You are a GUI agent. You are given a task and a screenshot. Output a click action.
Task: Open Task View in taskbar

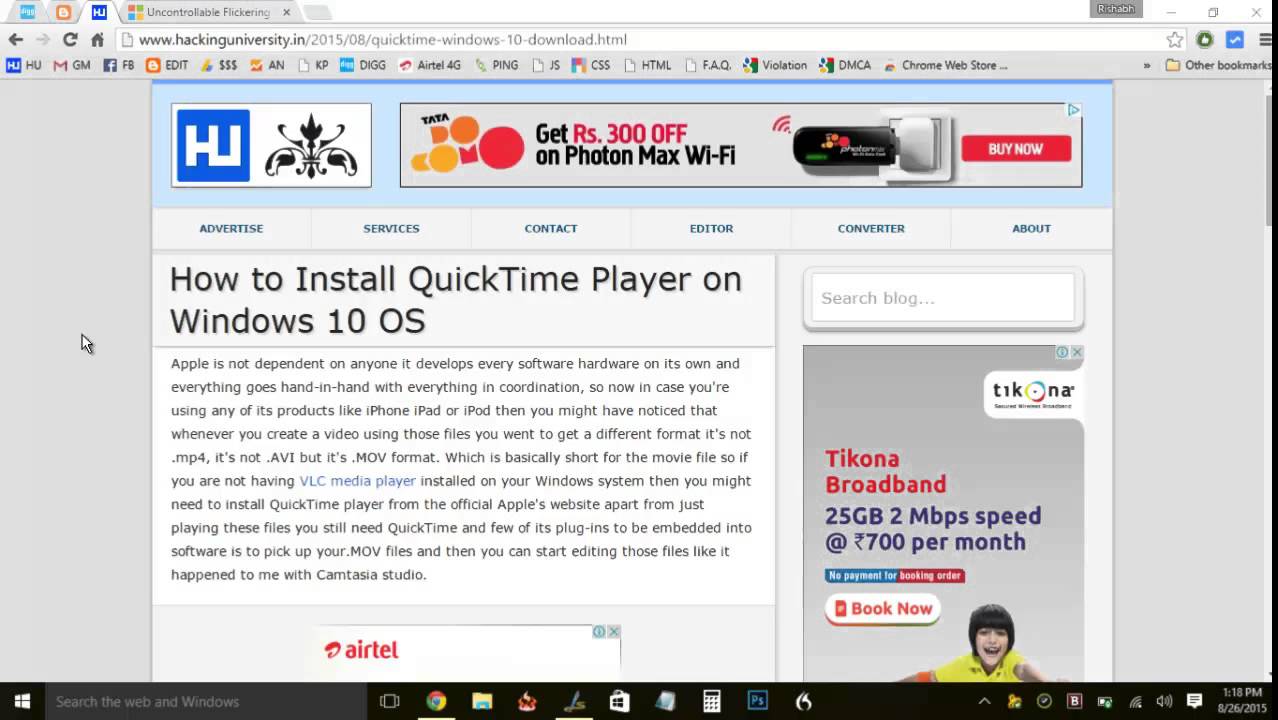click(x=390, y=702)
